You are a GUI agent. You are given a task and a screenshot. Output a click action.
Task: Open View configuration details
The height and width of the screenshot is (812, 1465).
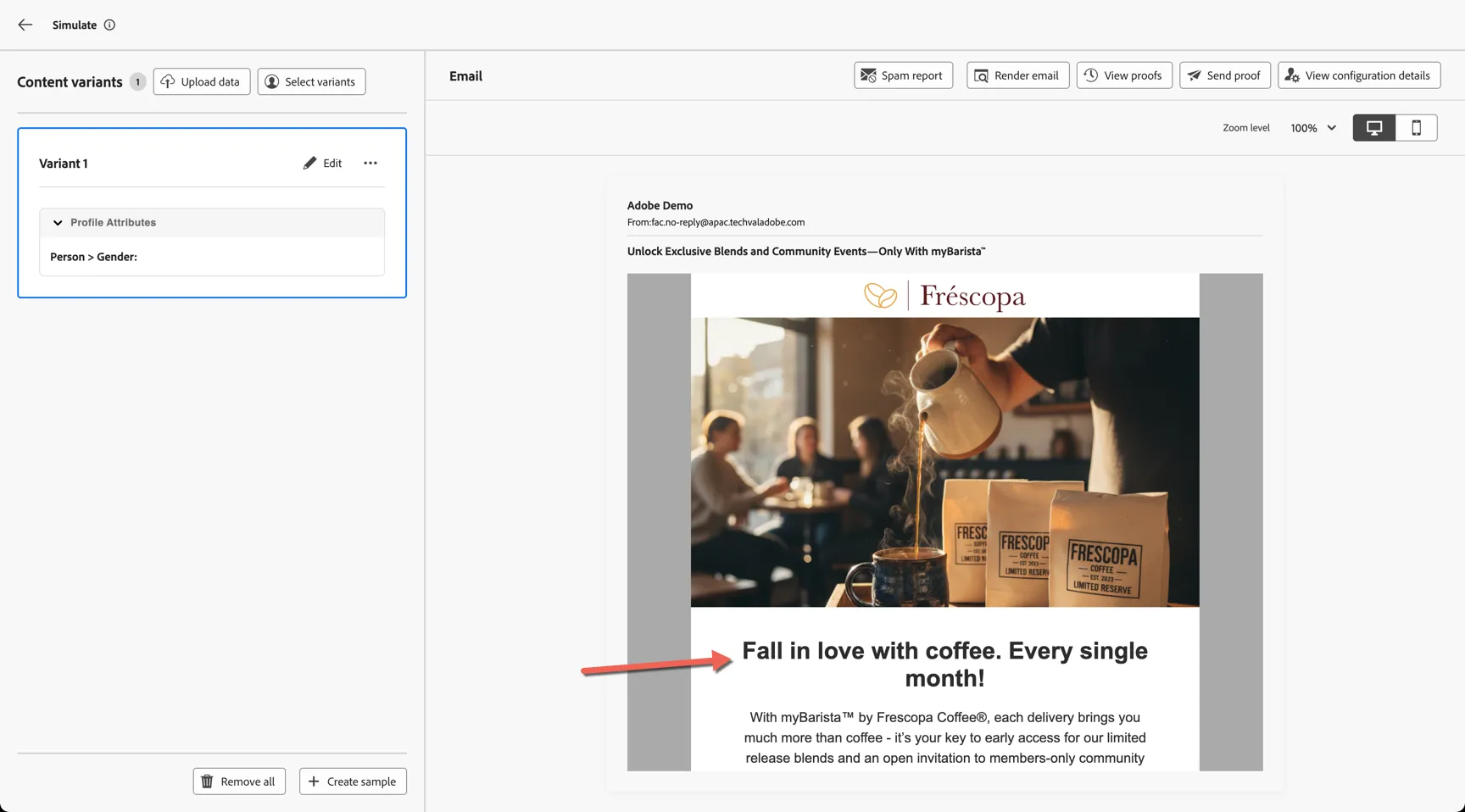coord(1359,75)
